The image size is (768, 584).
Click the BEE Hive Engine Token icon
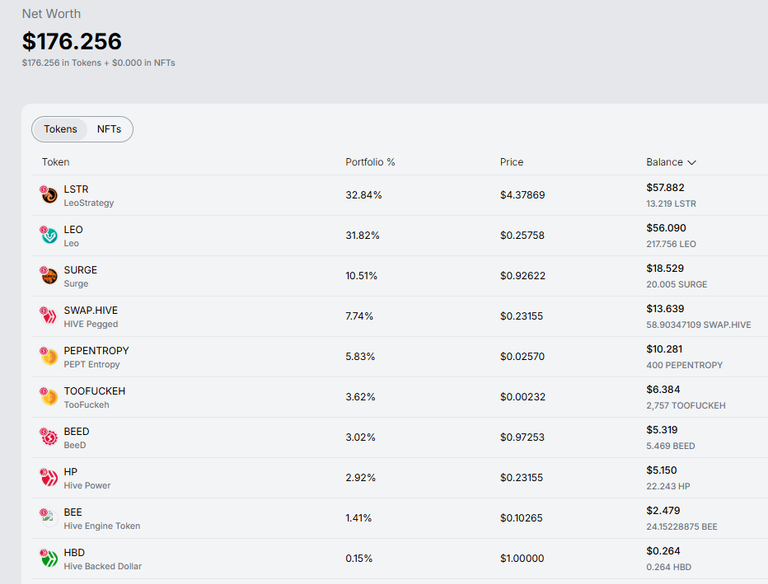click(49, 518)
